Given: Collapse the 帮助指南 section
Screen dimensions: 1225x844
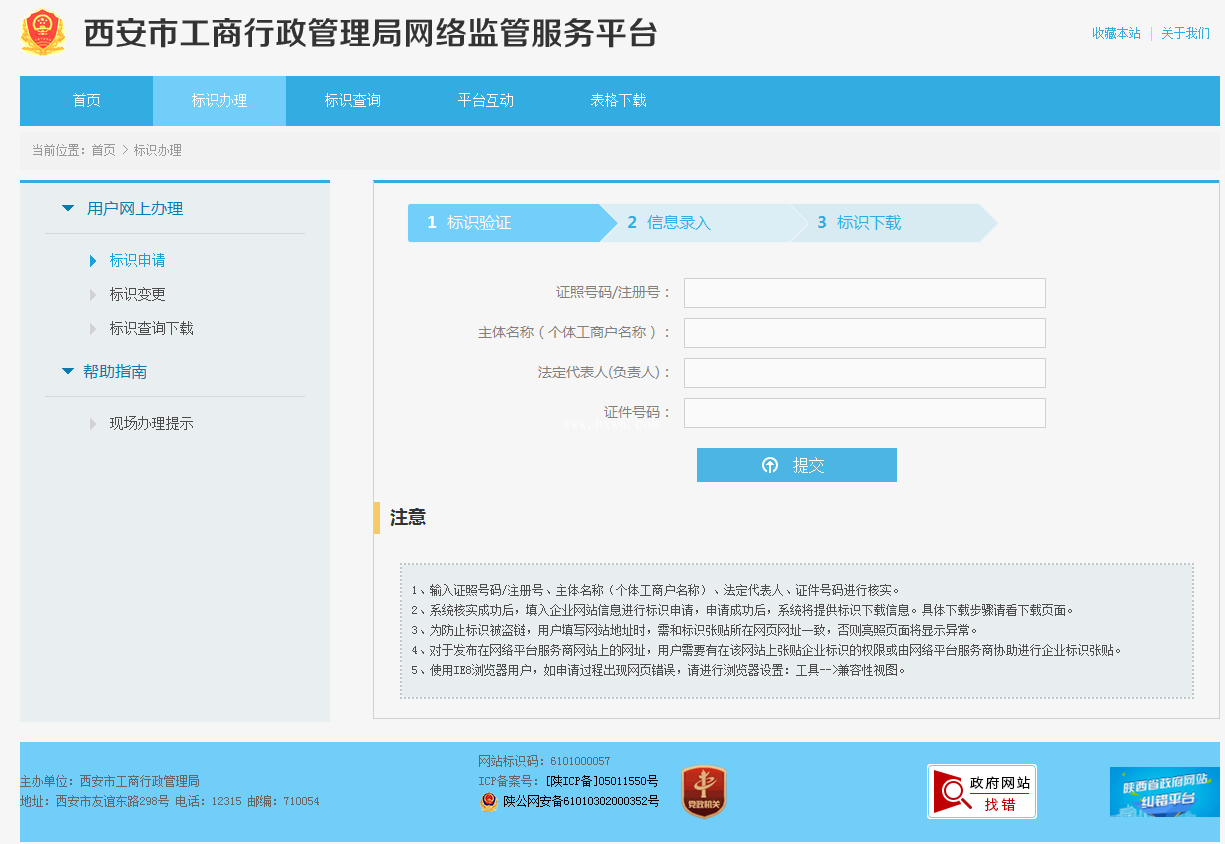Looking at the screenshot, I should pos(68,372).
